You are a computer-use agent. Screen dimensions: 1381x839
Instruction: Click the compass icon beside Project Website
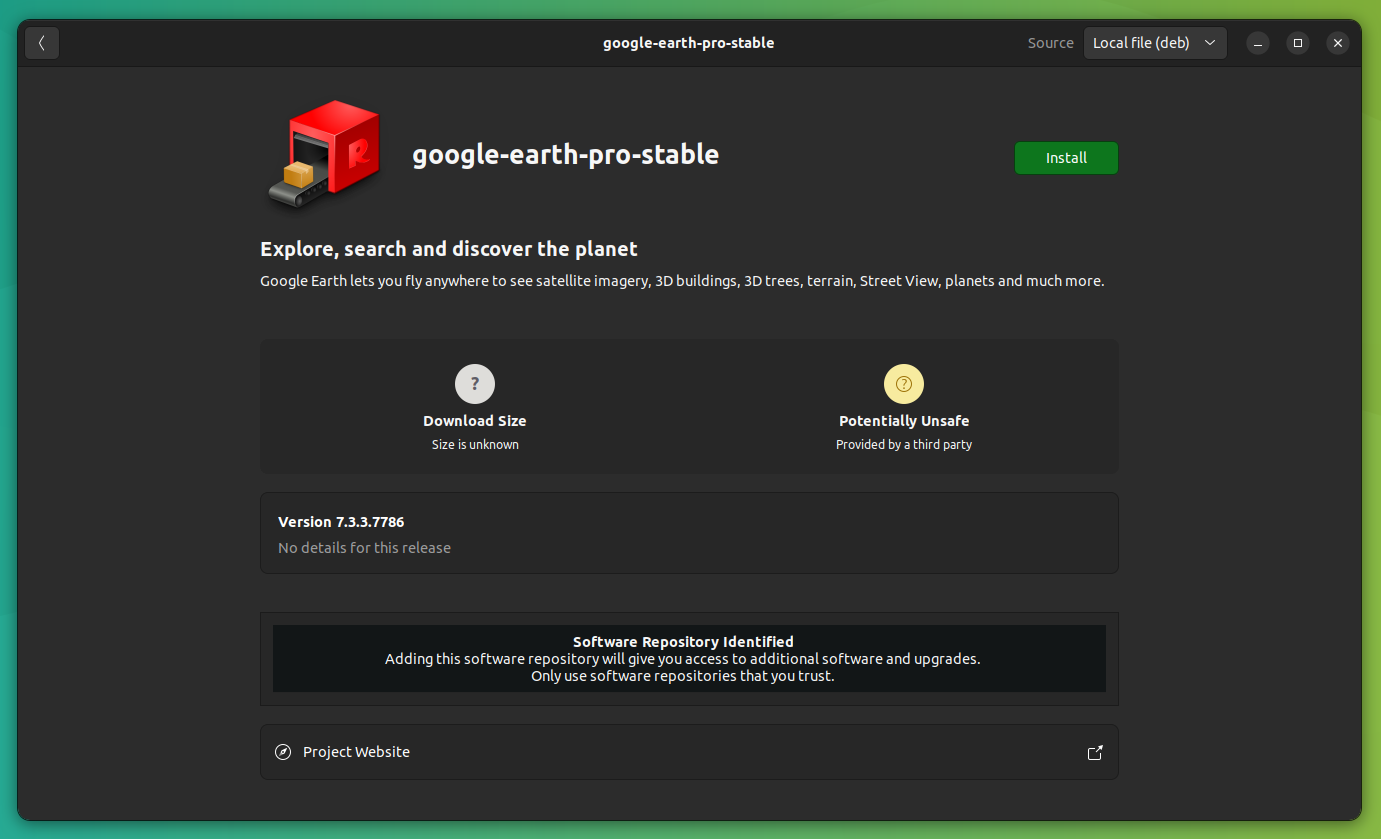click(x=283, y=752)
